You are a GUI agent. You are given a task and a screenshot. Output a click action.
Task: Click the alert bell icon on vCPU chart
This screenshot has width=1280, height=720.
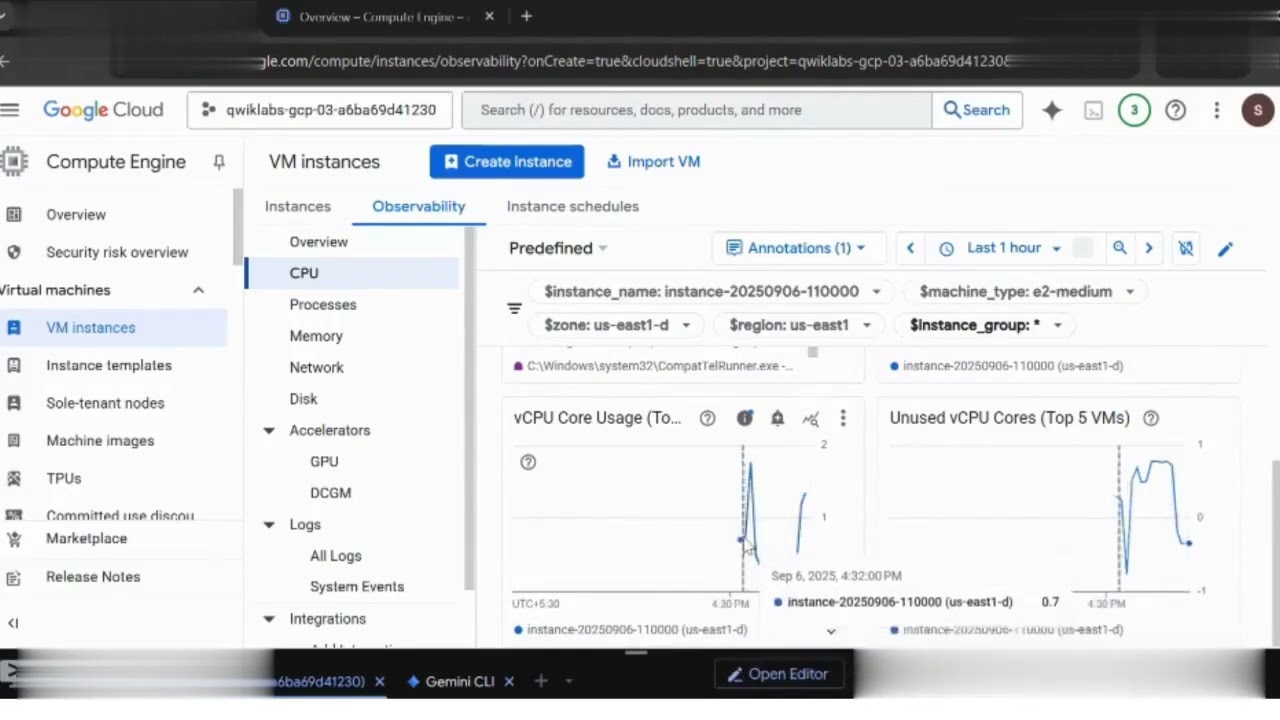(777, 418)
